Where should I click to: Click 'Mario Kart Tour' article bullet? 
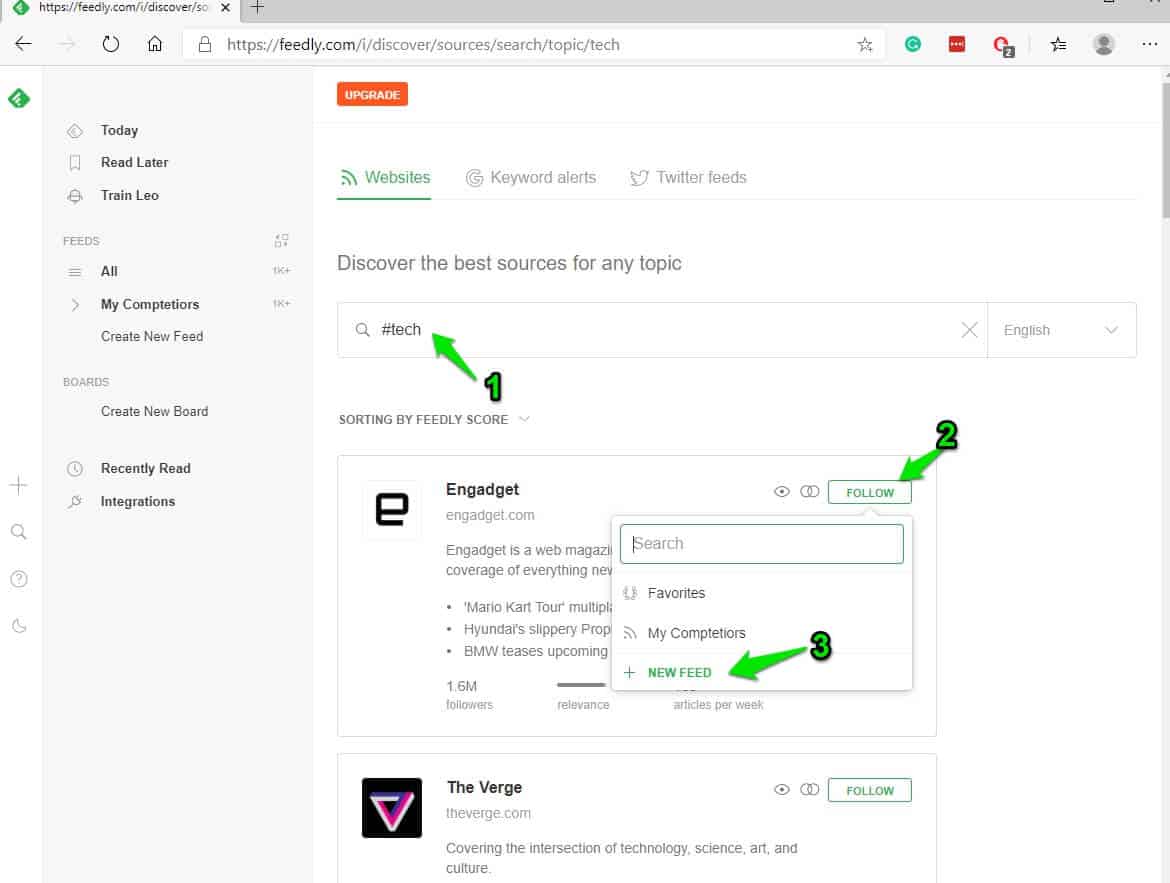click(537, 608)
